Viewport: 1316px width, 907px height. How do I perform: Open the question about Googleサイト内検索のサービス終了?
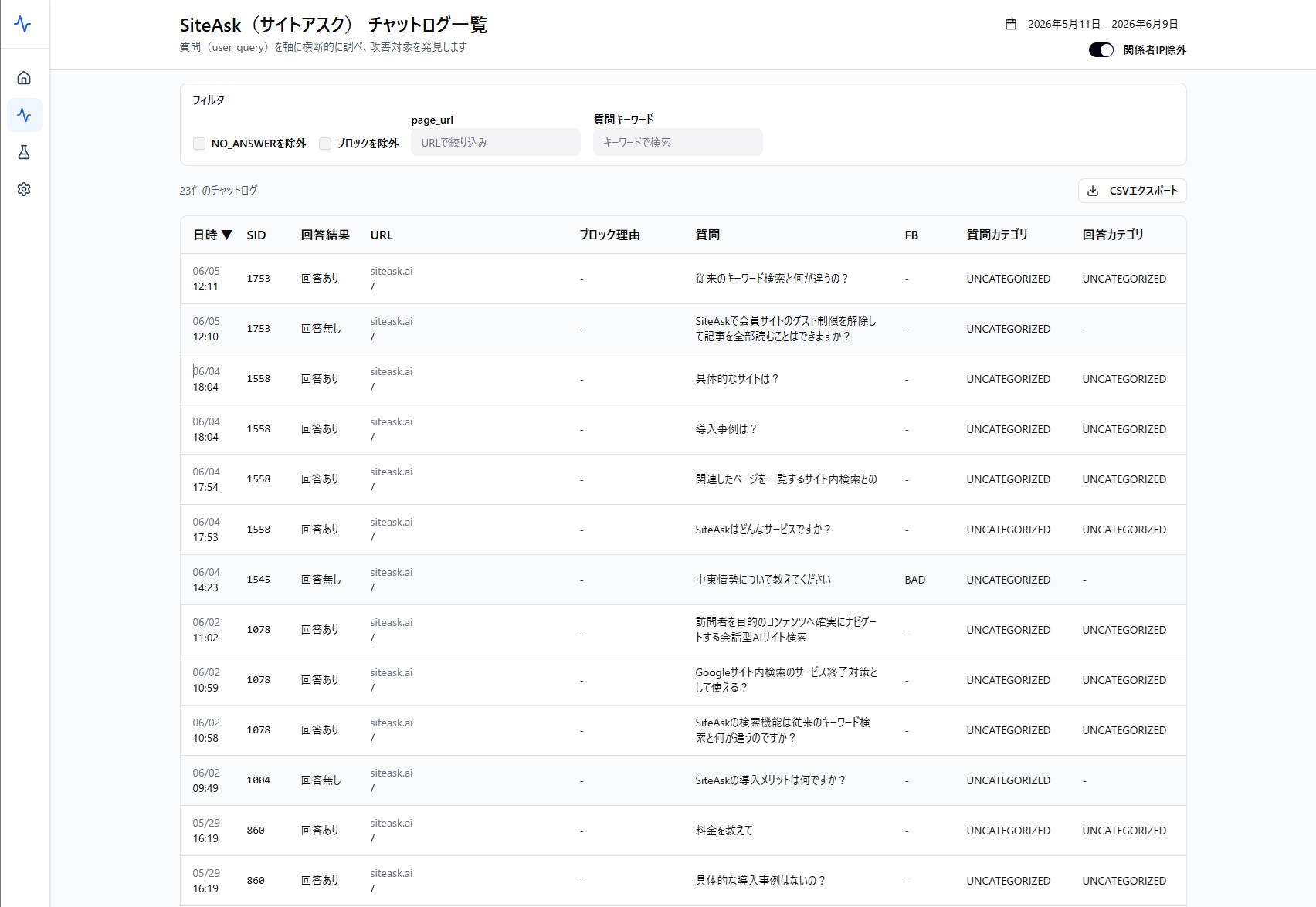(786, 680)
